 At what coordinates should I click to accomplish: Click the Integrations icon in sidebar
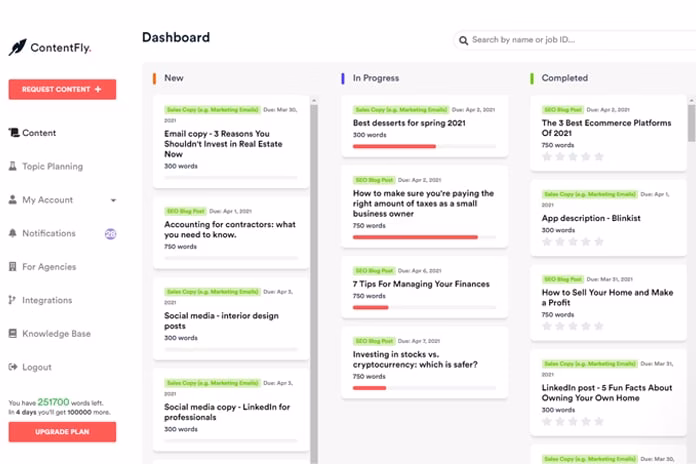(x=13, y=300)
